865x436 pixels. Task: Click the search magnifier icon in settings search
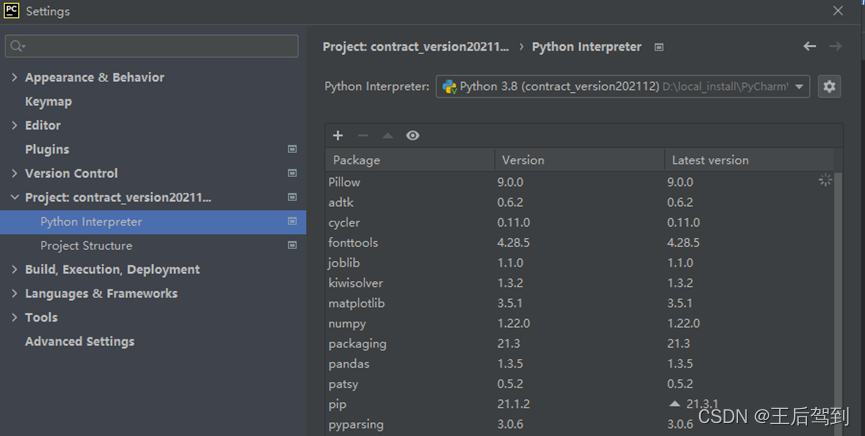click(17, 46)
